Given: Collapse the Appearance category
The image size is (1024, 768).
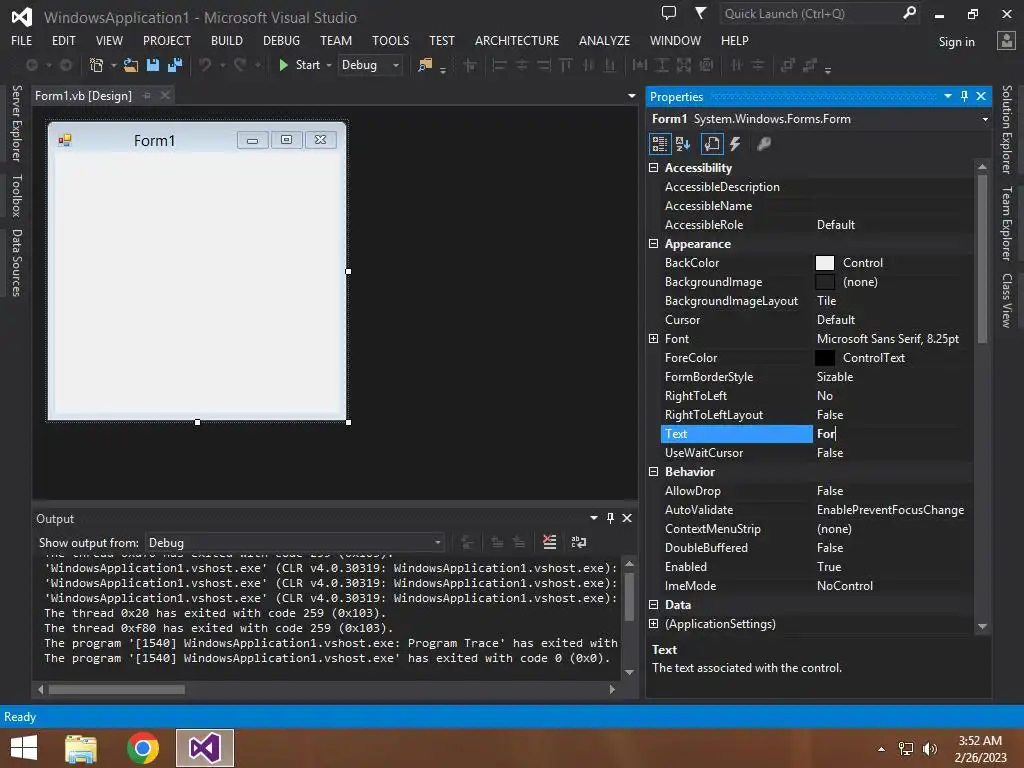Looking at the screenshot, I should point(653,244).
